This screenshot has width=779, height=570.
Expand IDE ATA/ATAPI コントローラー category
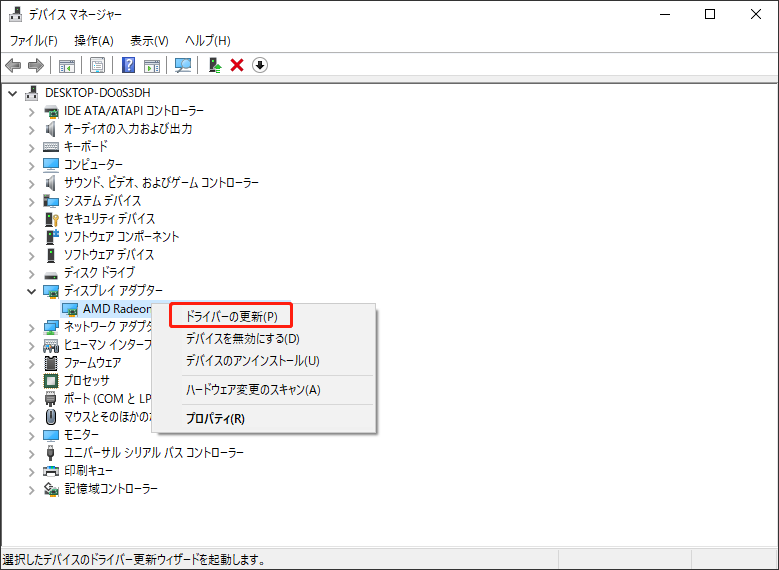32,111
